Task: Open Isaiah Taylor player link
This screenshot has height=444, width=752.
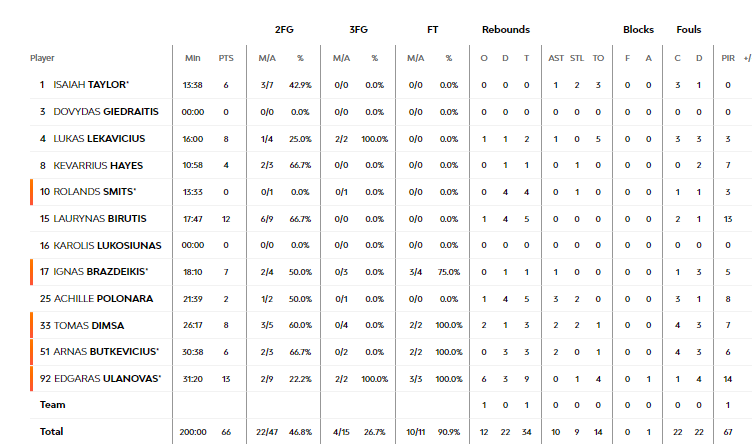Action: 91,85
